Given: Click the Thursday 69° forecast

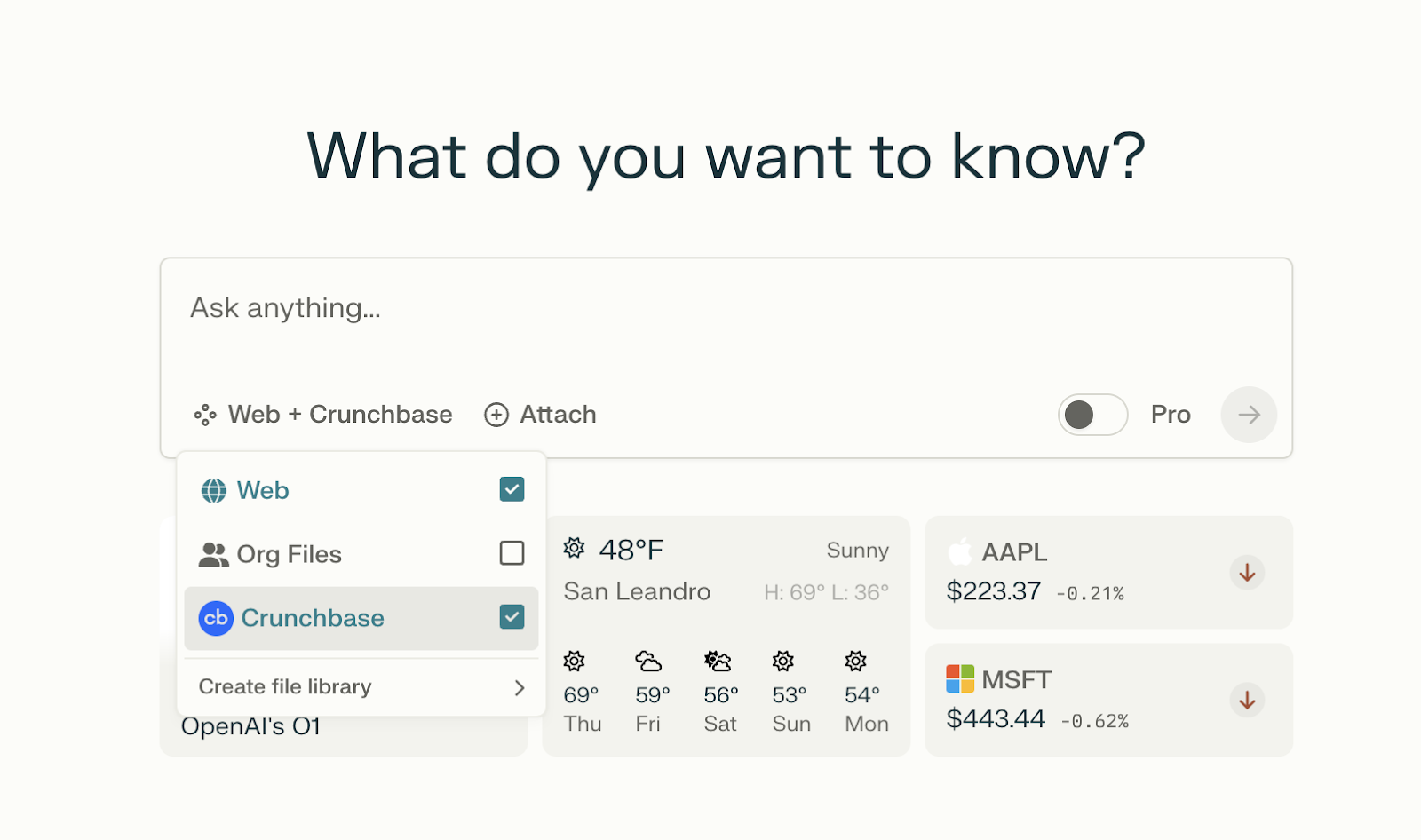Looking at the screenshot, I should click(x=582, y=693).
